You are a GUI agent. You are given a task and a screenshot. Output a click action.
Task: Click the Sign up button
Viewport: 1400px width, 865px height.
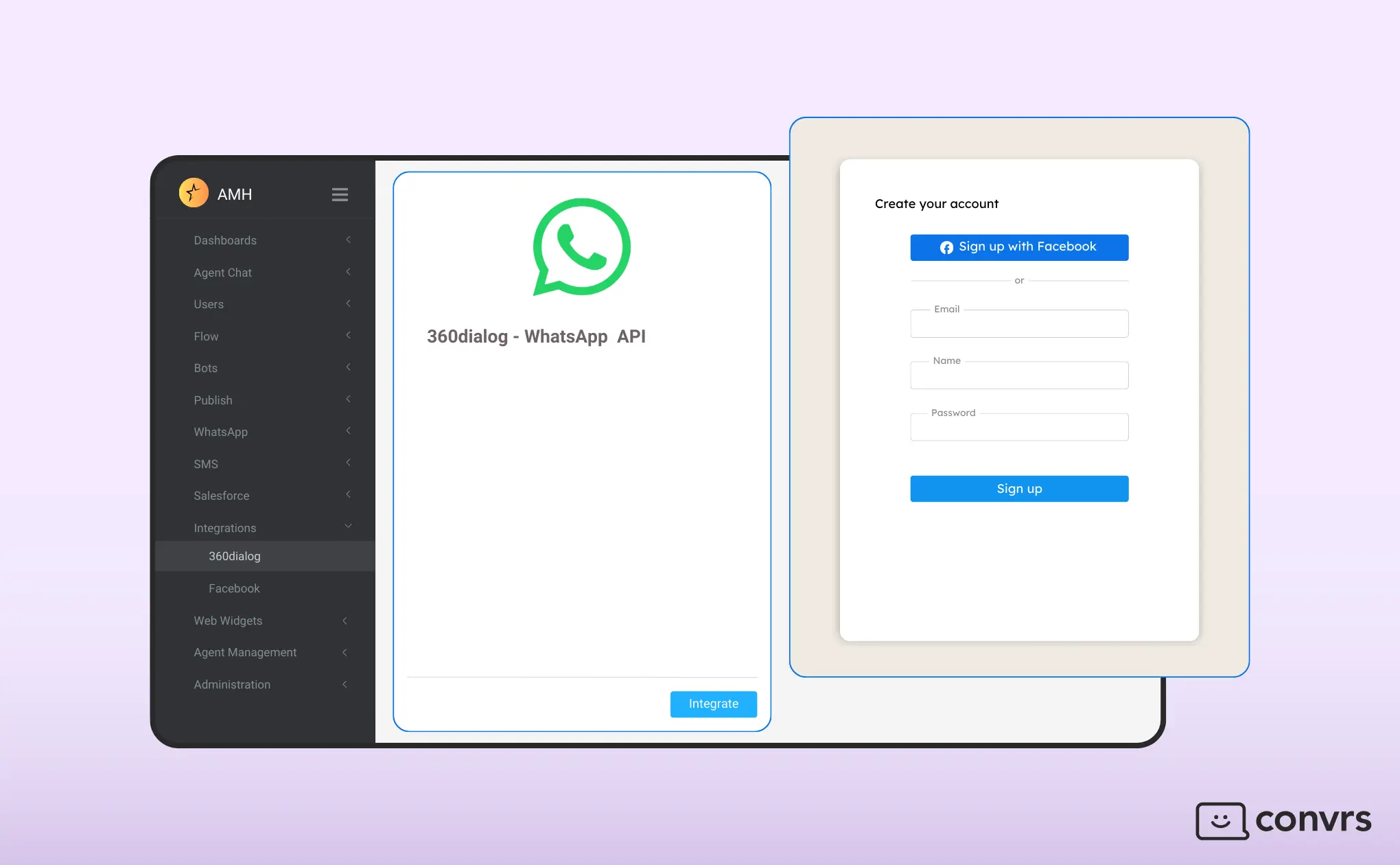(1019, 489)
